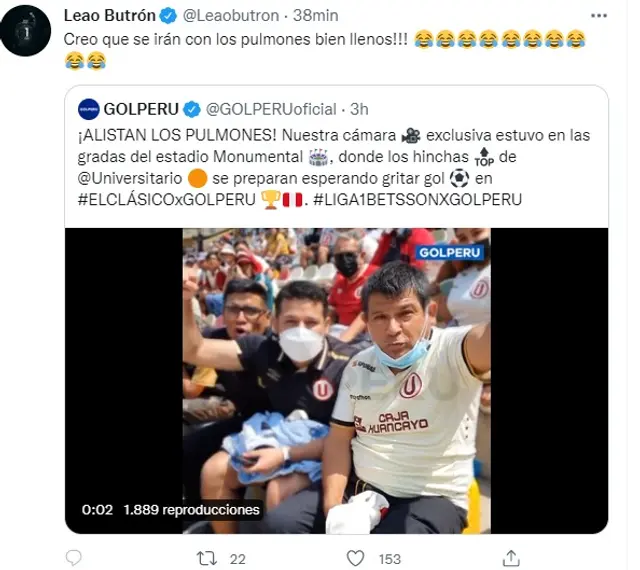Open the GOLPERU account name
The image size is (640, 570).
coord(141,109)
